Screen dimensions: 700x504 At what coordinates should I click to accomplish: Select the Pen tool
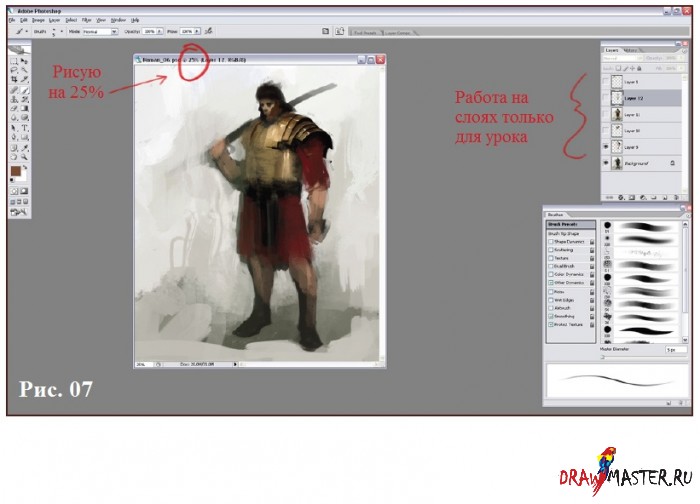click(14, 137)
